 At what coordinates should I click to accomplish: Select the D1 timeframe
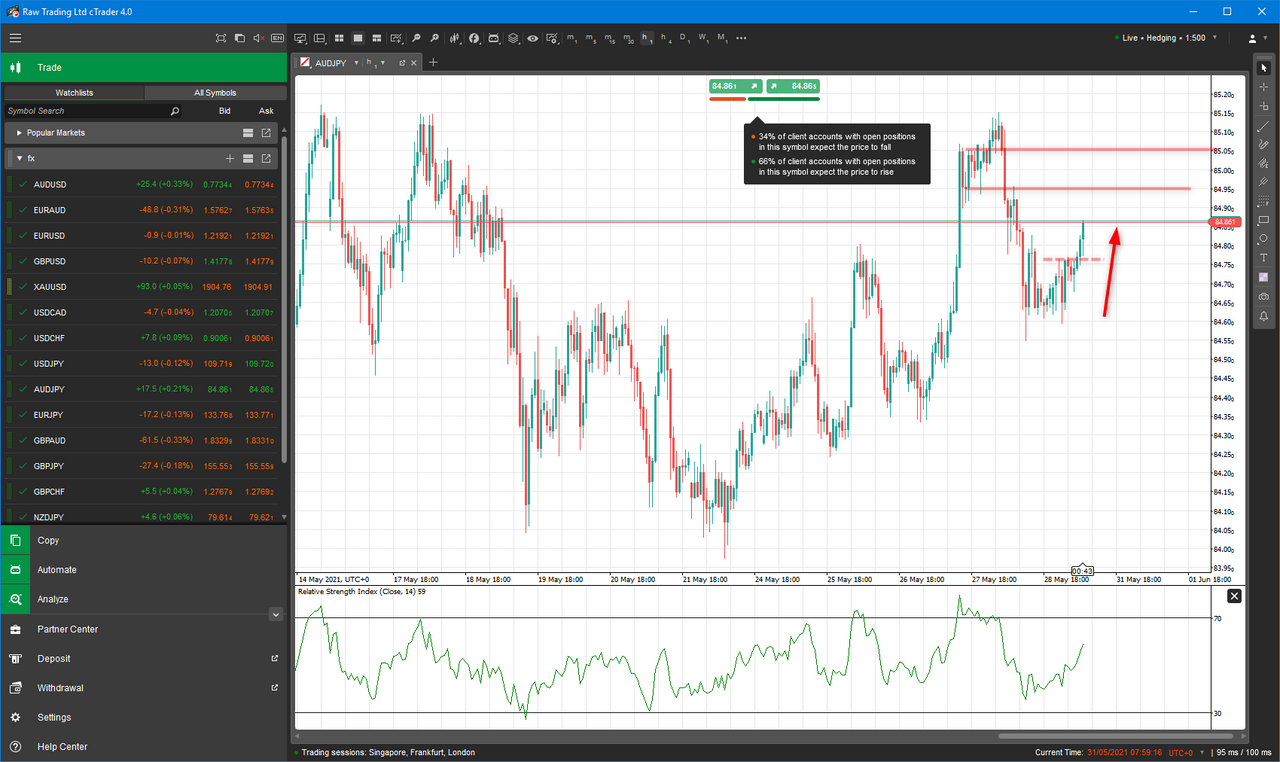click(685, 38)
